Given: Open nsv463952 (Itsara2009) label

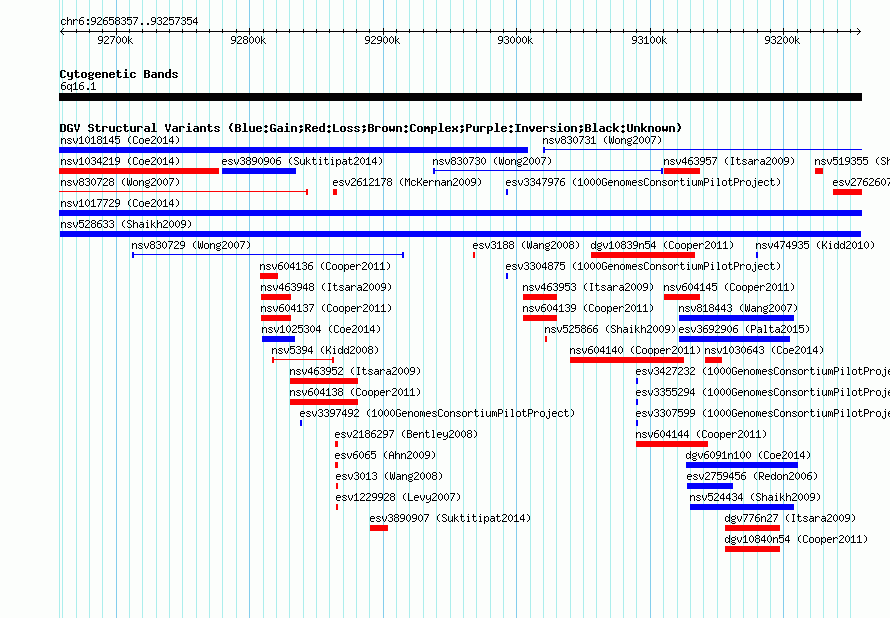Looking at the screenshot, I should click(x=355, y=371).
